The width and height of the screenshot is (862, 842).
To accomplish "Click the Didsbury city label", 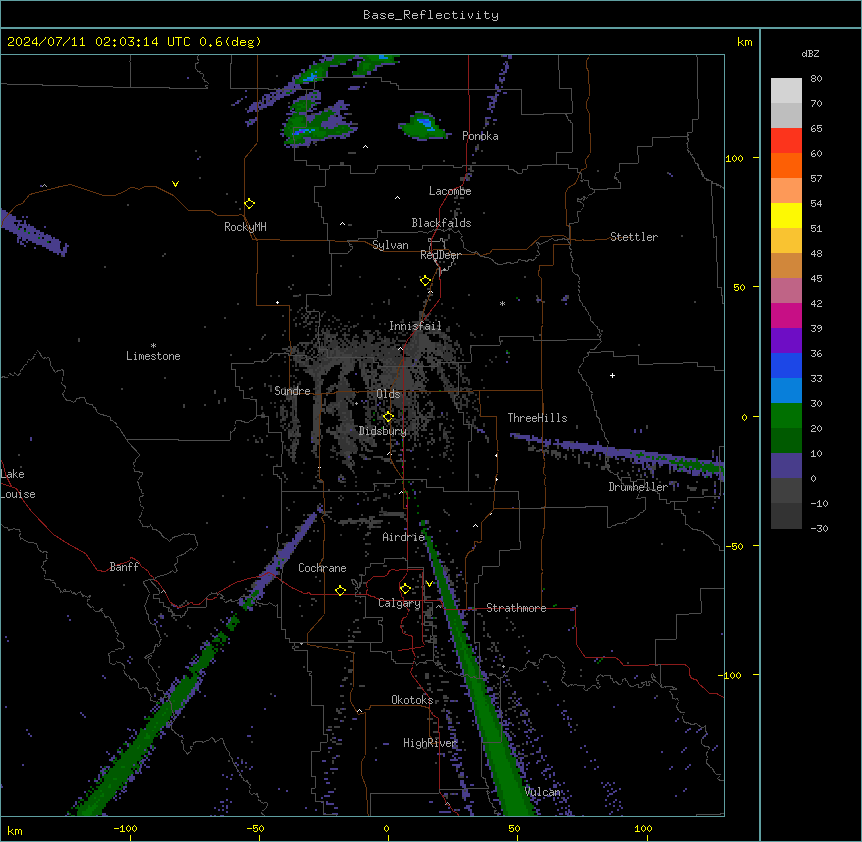I will (x=383, y=431).
